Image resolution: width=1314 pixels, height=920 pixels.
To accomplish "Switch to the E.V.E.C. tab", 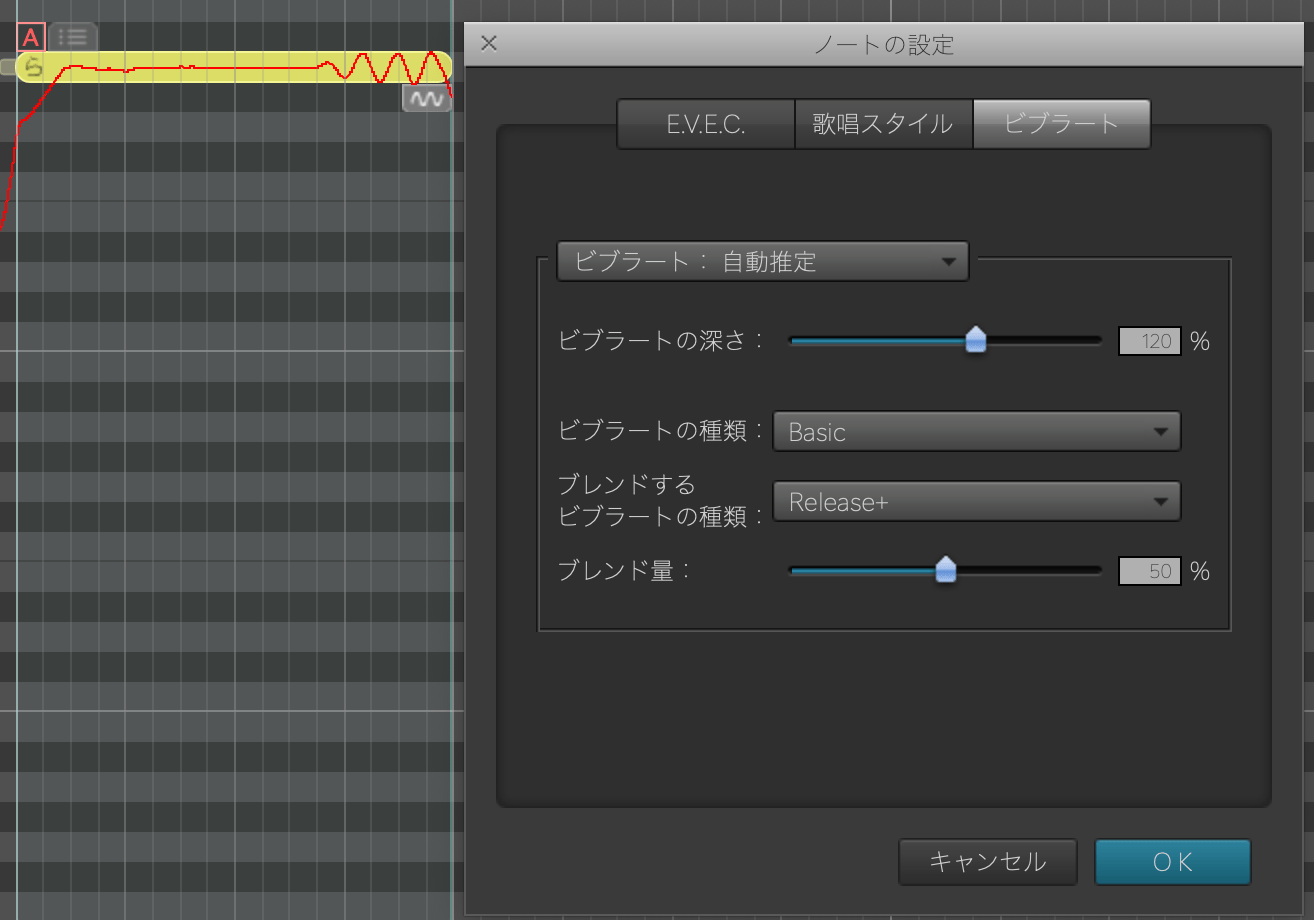I will [706, 124].
